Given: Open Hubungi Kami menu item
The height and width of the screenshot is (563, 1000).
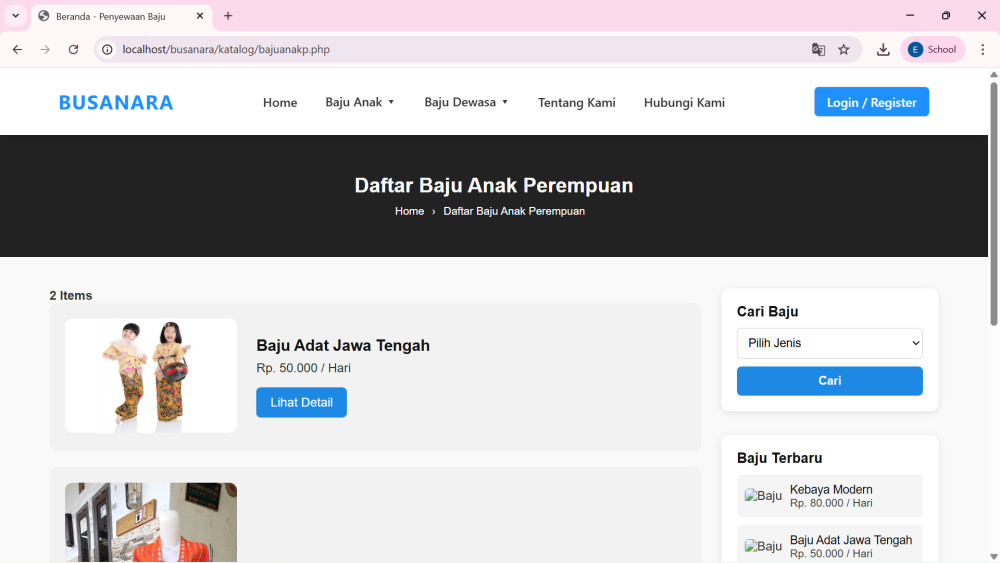Looking at the screenshot, I should (x=684, y=102).
